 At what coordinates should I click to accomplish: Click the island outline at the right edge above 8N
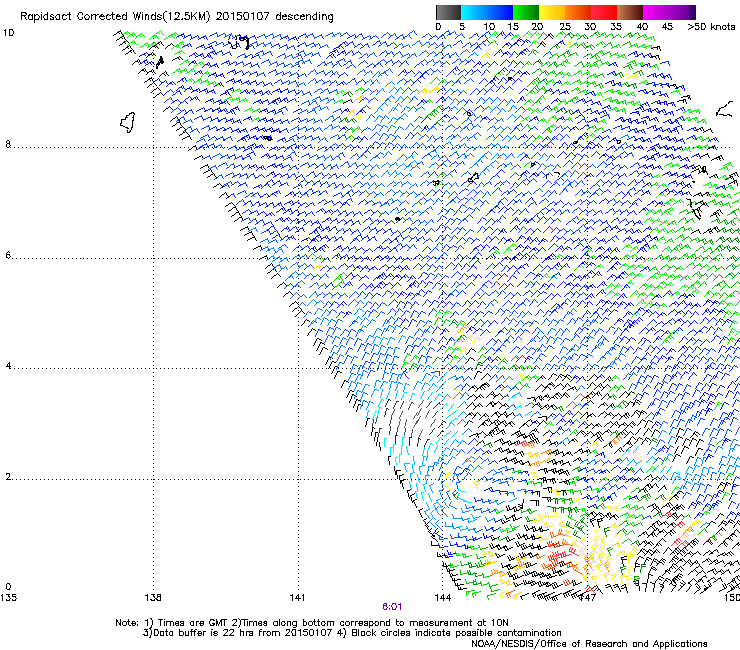725,110
